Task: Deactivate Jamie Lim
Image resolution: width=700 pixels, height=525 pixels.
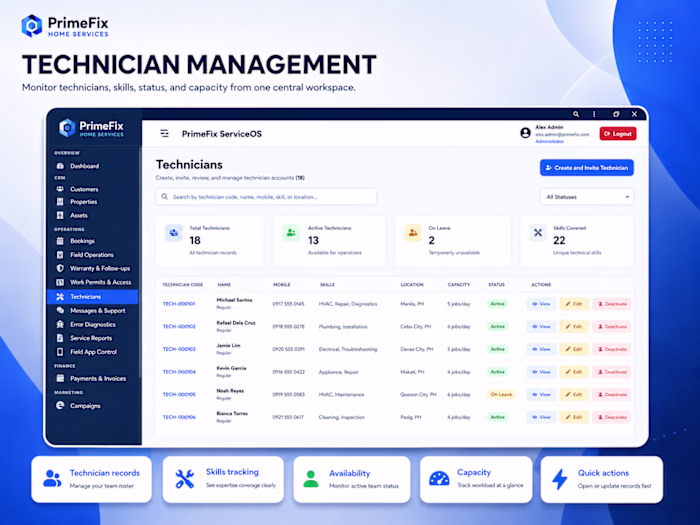Action: (x=612, y=349)
